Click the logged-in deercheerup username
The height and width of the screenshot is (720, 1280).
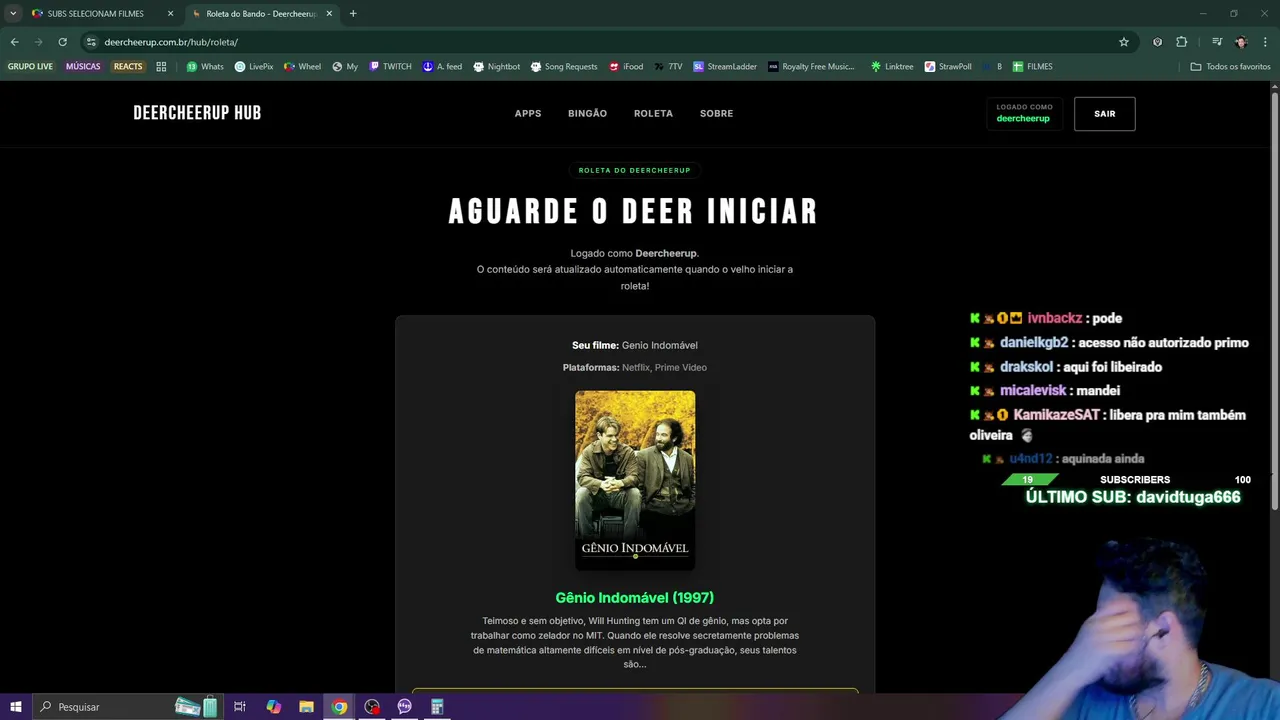tap(1023, 119)
